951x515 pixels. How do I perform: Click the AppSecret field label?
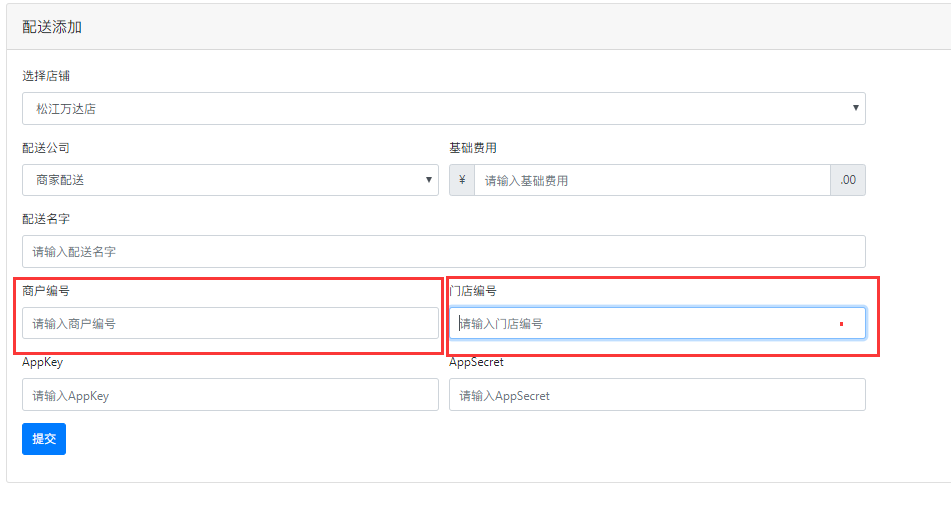tap(477, 362)
